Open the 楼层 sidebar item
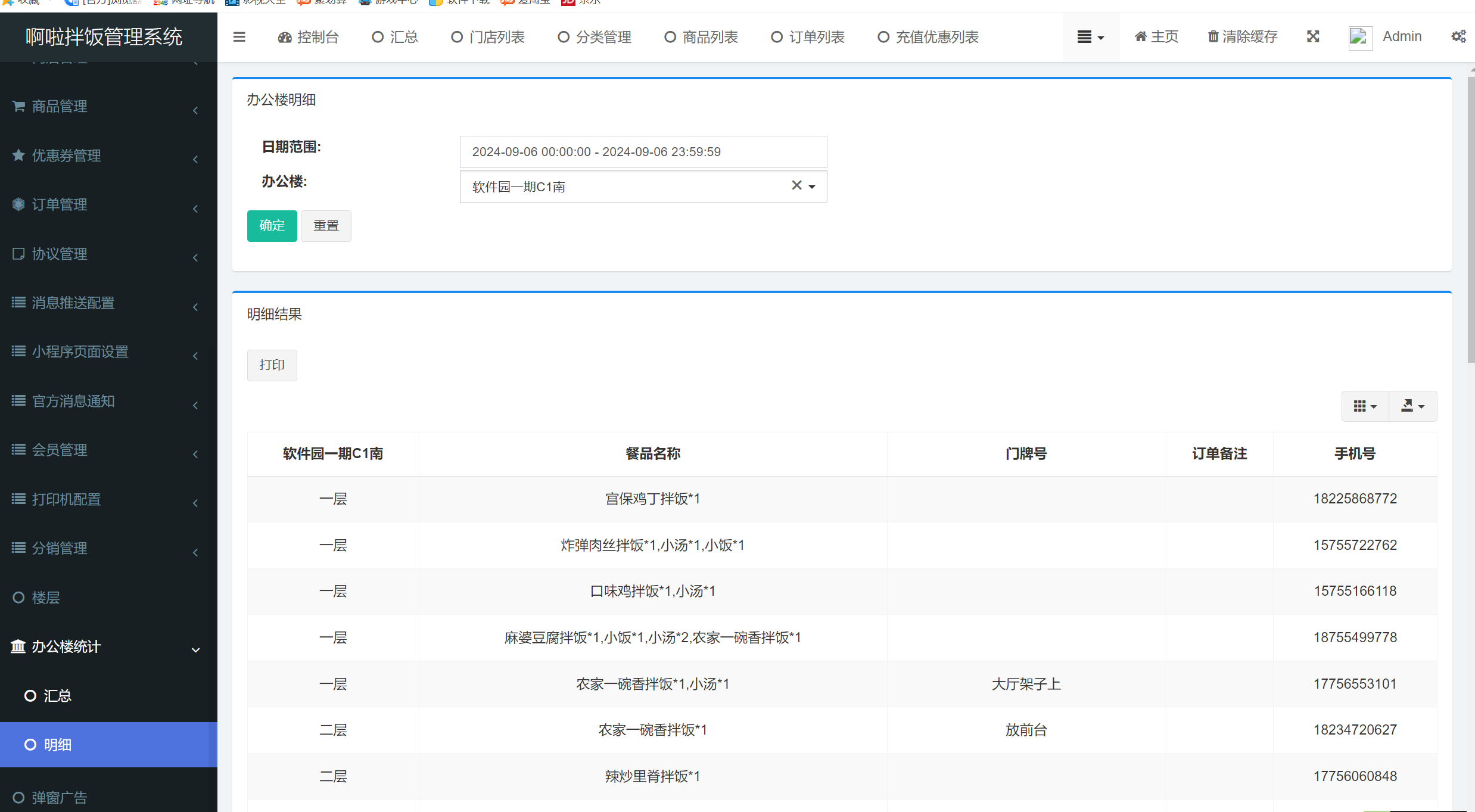 108,598
